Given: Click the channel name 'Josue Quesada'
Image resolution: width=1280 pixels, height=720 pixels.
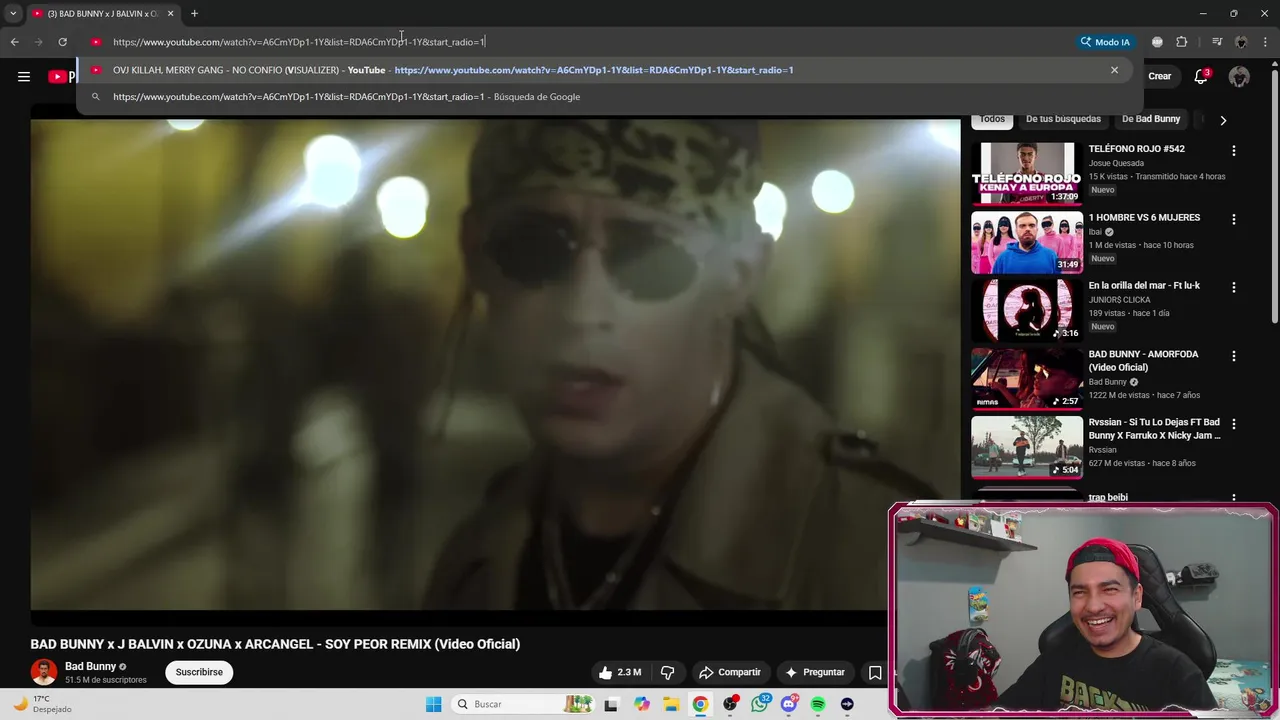Looking at the screenshot, I should pyautogui.click(x=1116, y=163).
